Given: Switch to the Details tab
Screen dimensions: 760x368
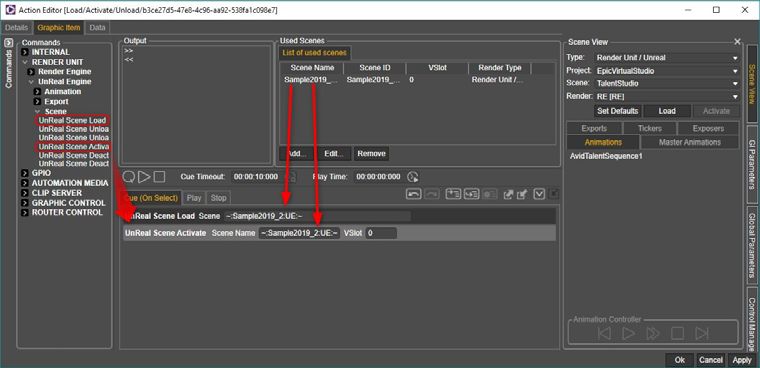Looking at the screenshot, I should [16, 28].
